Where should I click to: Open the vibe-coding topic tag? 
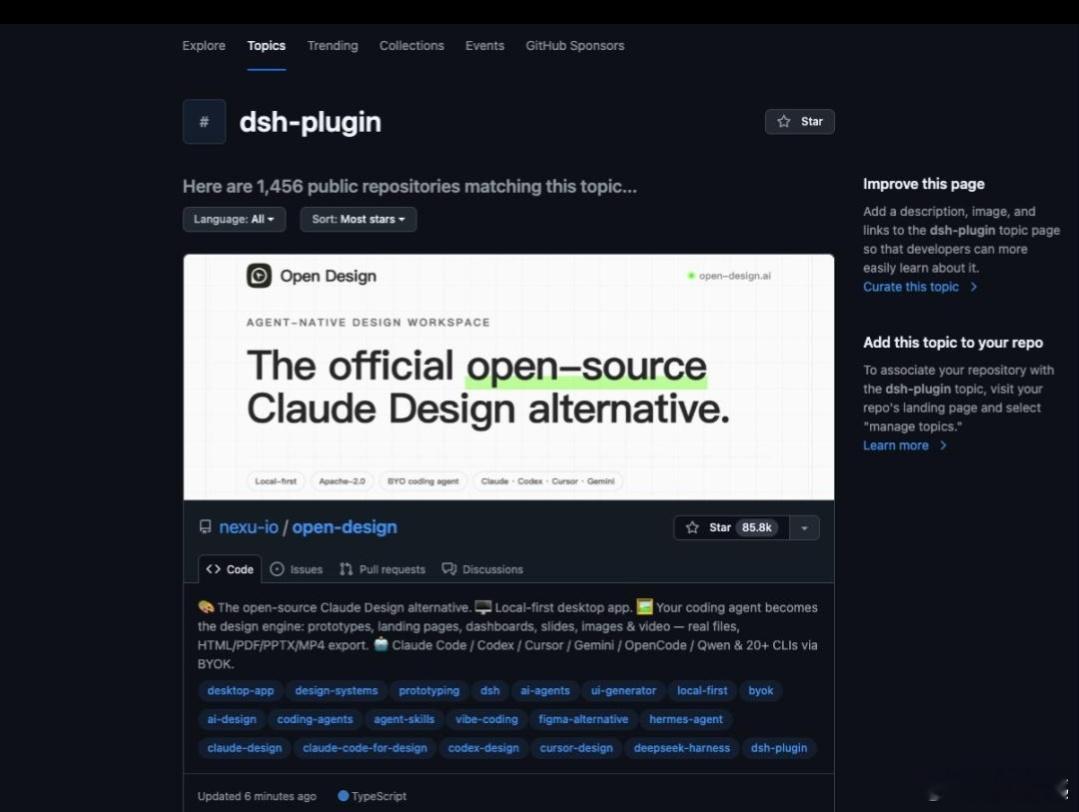pos(487,719)
